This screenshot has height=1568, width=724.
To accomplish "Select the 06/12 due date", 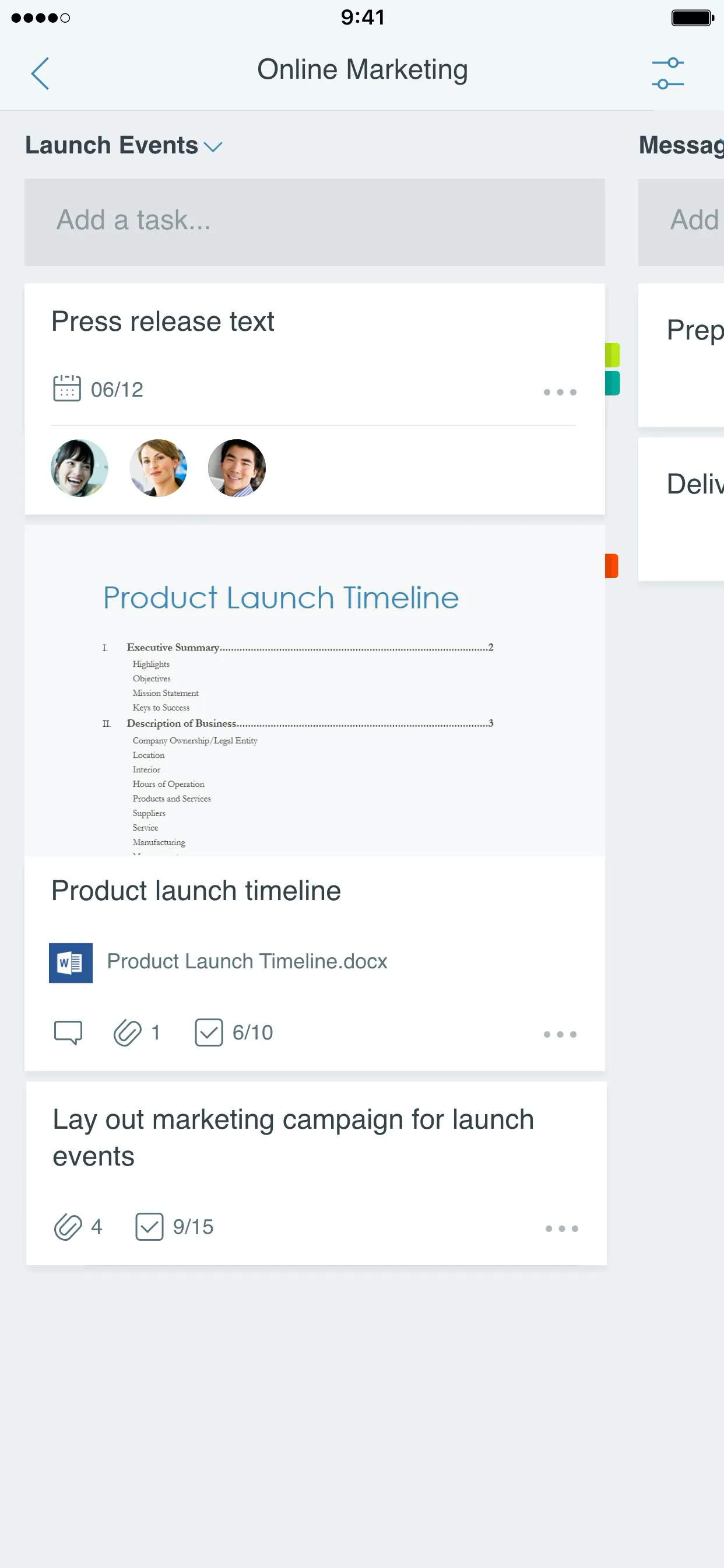I will pos(117,390).
